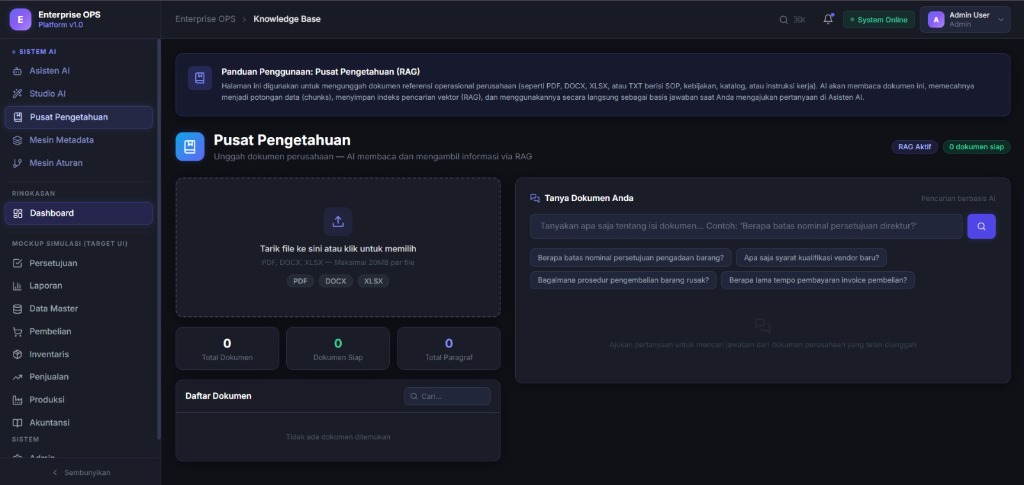Click the PDF format tag
The height and width of the screenshot is (485, 1024).
tap(300, 281)
